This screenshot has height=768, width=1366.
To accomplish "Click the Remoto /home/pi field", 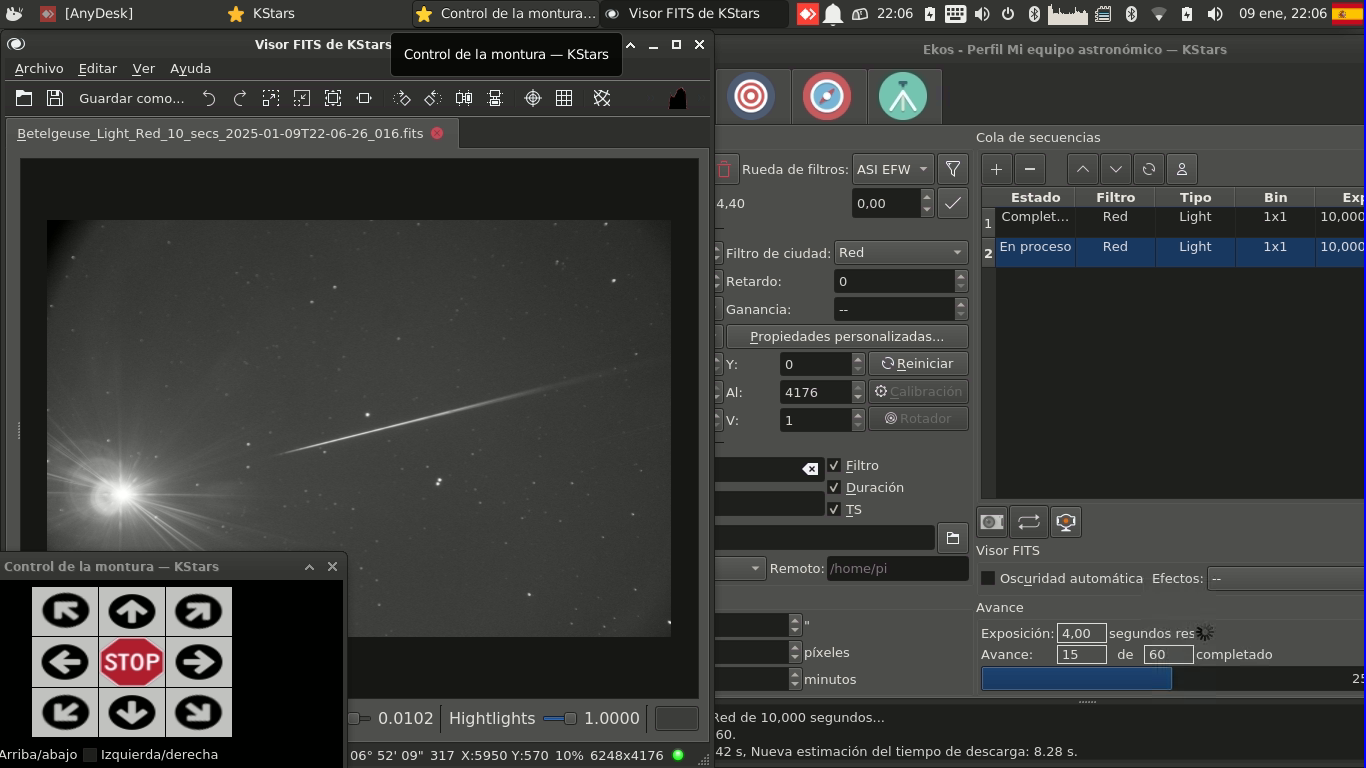I will coord(897,569).
